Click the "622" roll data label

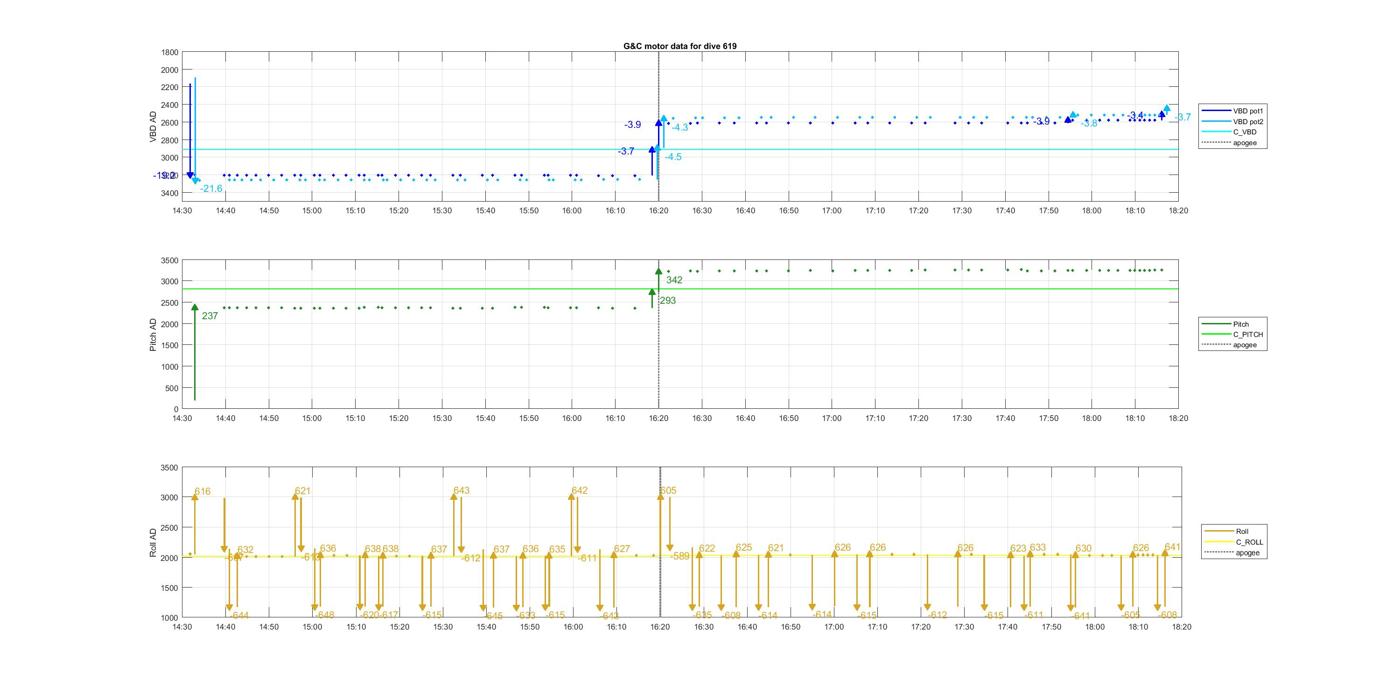coord(707,548)
